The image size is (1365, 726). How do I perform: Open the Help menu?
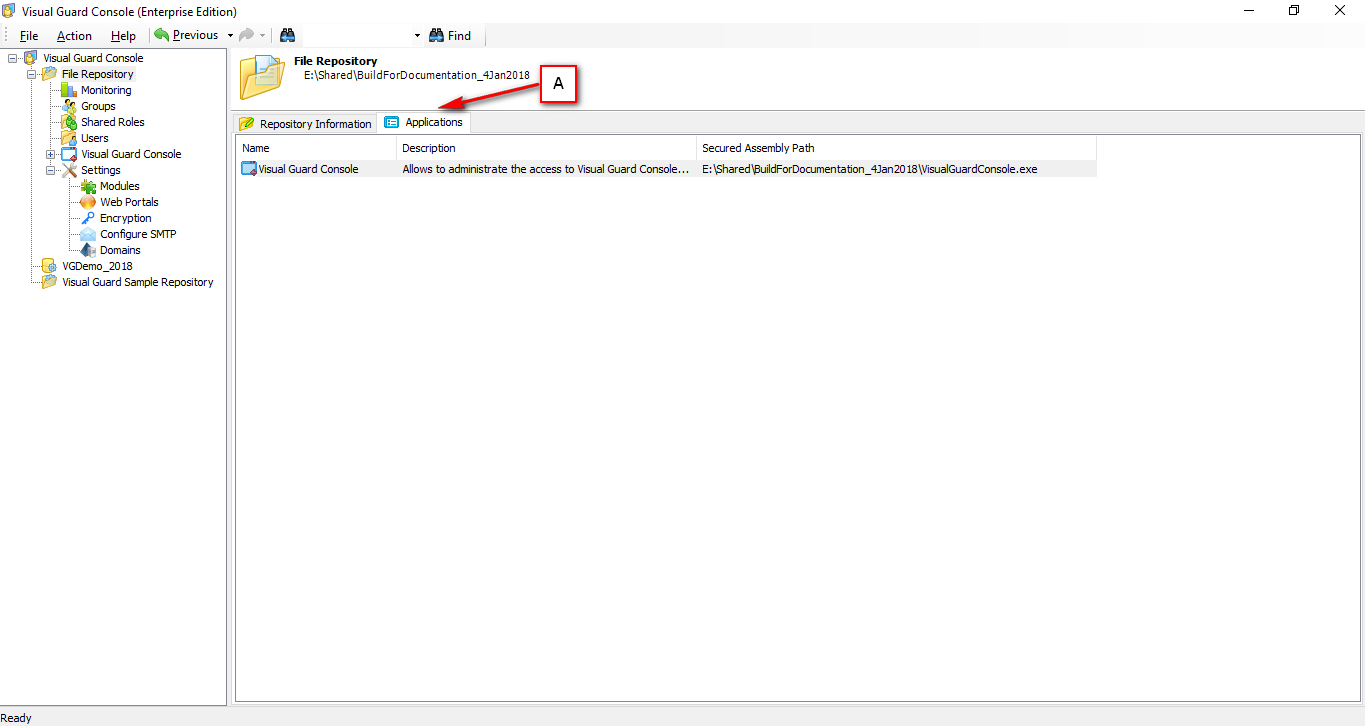tap(123, 36)
